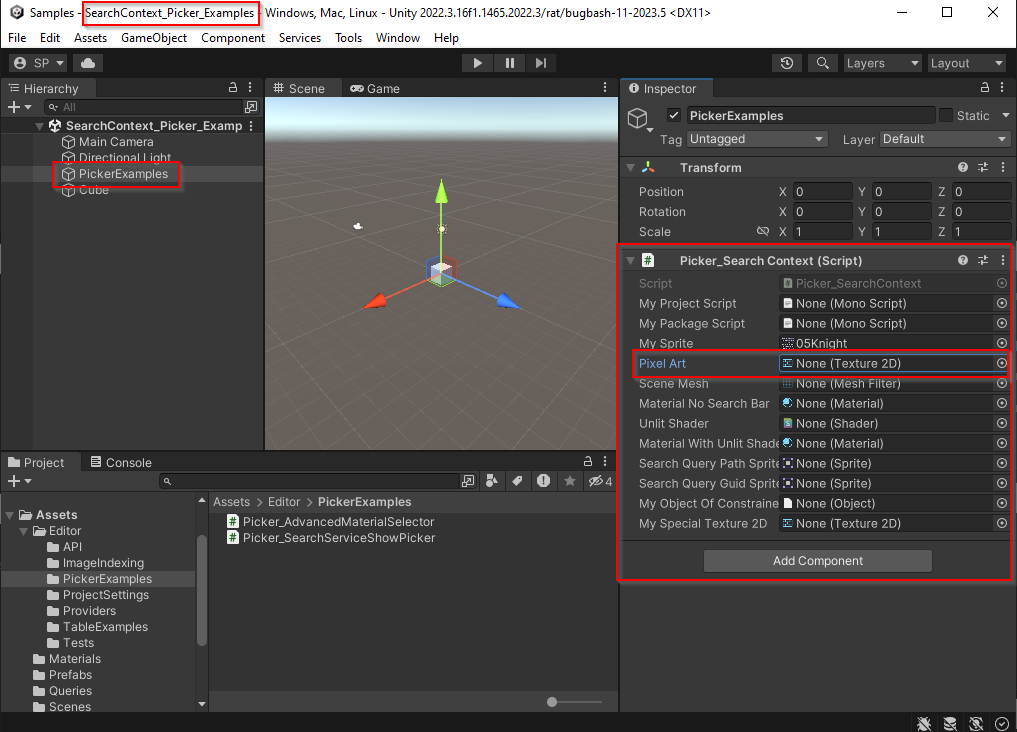Click object picker circle for Pixel Art

[x=1001, y=364]
